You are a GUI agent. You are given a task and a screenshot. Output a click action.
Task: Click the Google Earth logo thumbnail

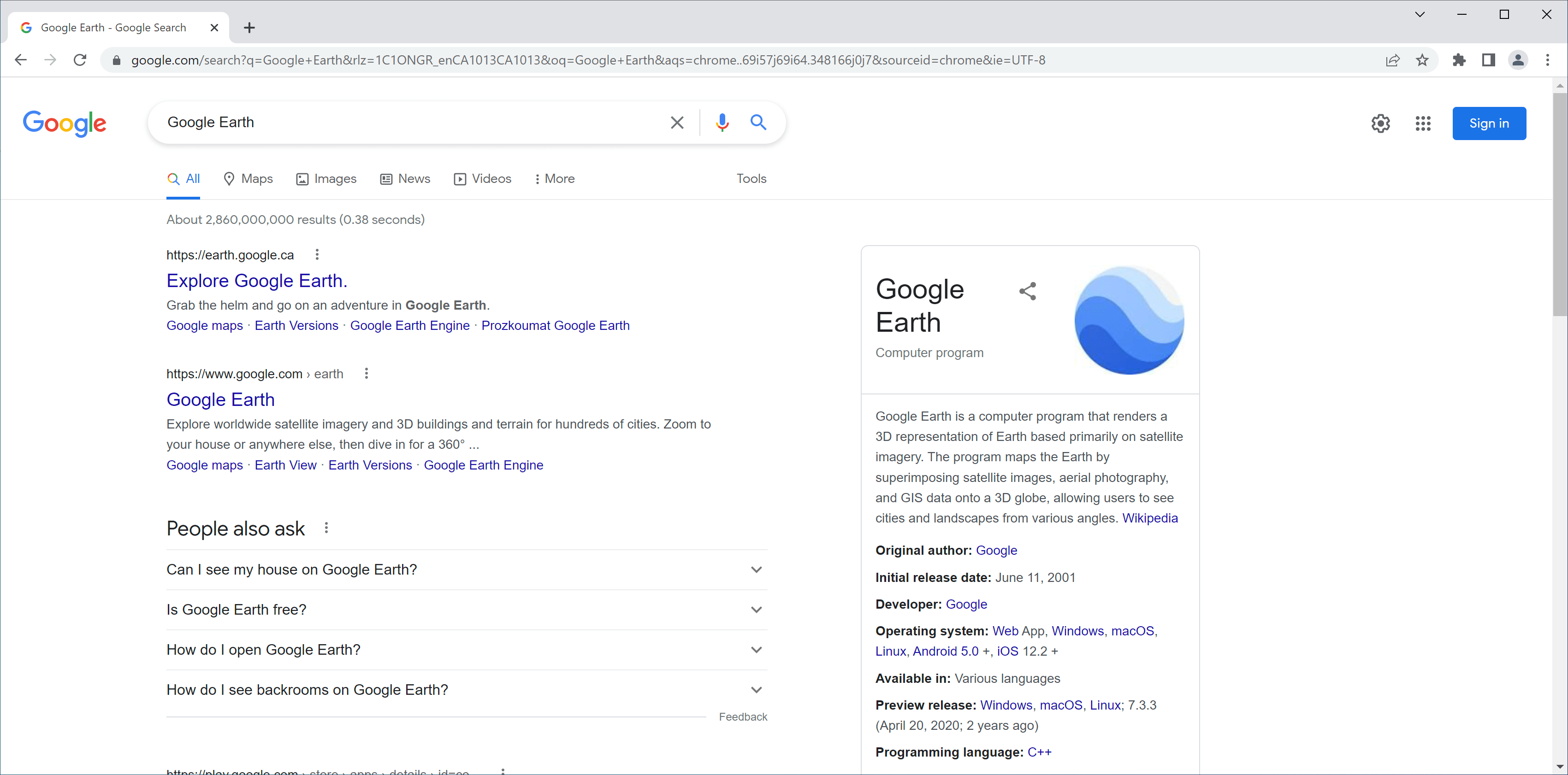tap(1129, 320)
